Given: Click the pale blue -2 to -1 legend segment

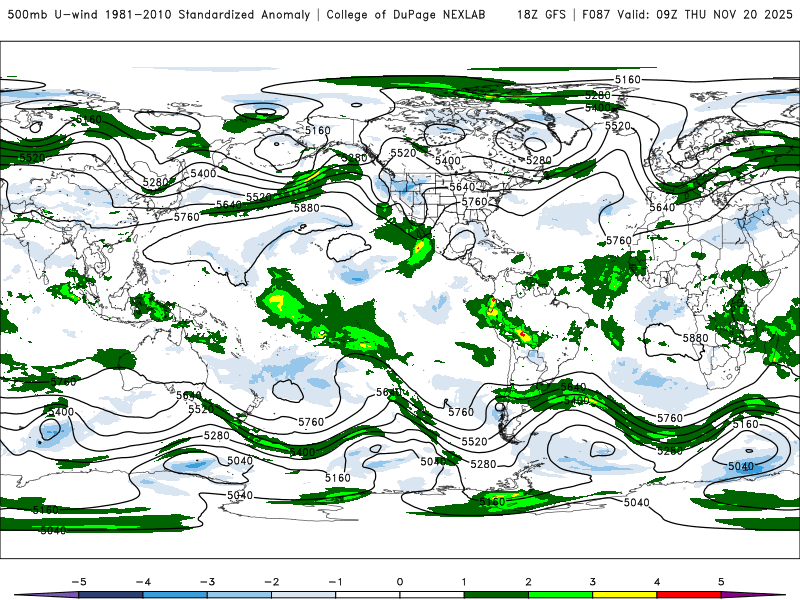Looking at the screenshot, I should click(304, 595).
